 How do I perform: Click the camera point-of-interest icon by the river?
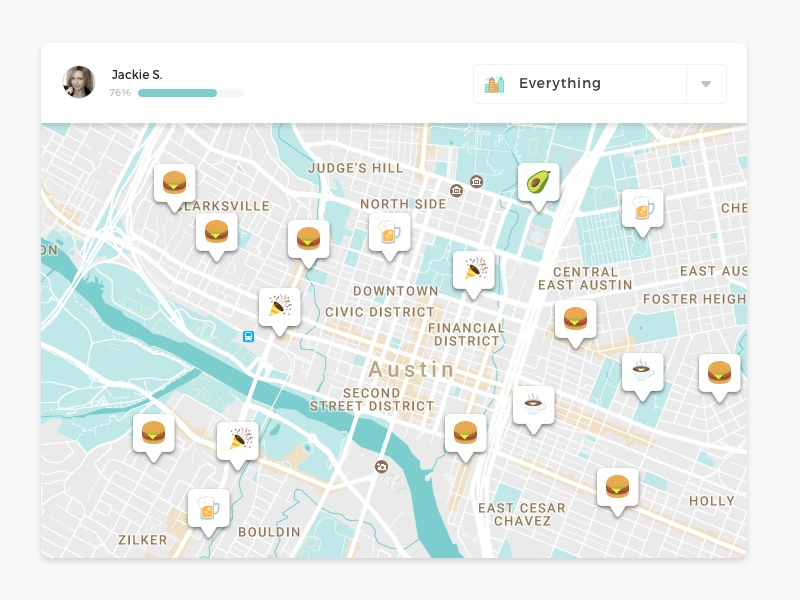point(381,466)
